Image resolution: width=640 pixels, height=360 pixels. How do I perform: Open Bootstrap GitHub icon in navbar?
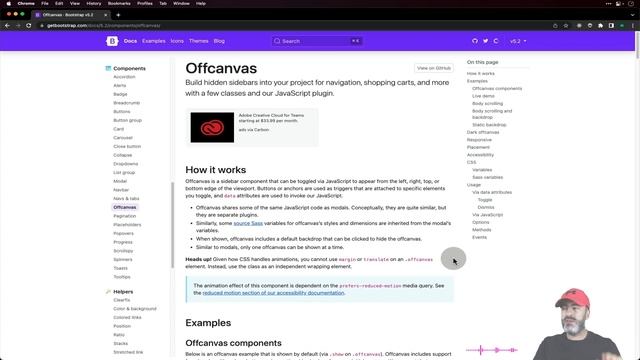click(x=475, y=41)
